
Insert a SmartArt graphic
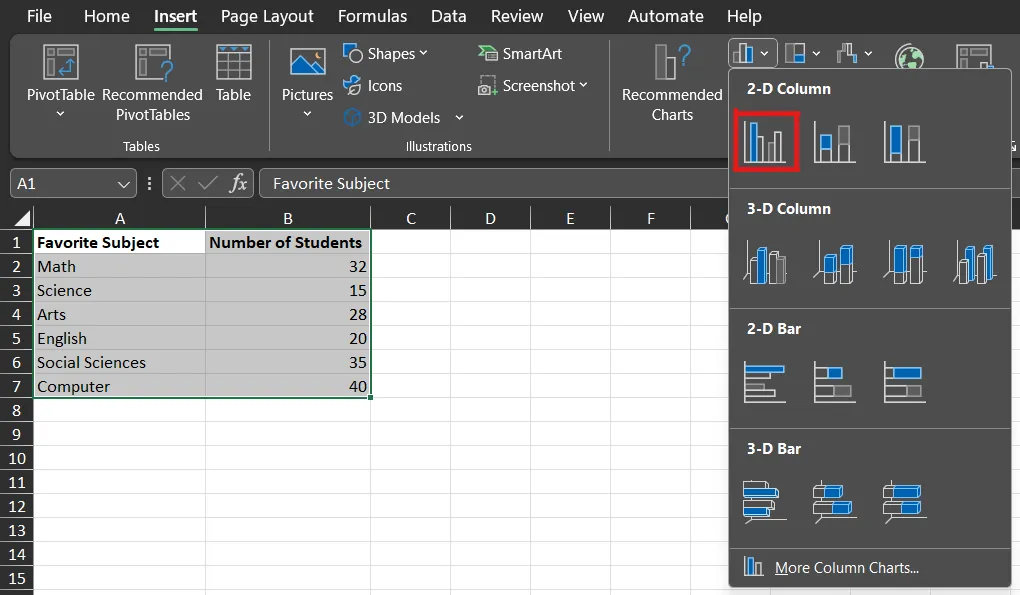click(520, 53)
